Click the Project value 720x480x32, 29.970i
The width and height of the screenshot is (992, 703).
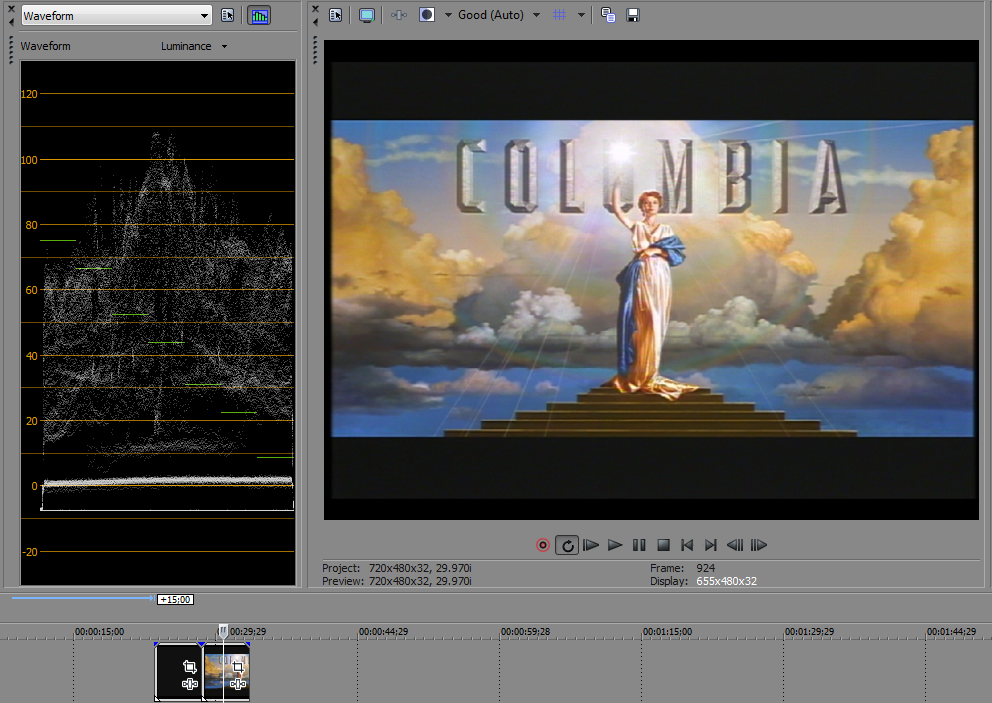[420, 568]
